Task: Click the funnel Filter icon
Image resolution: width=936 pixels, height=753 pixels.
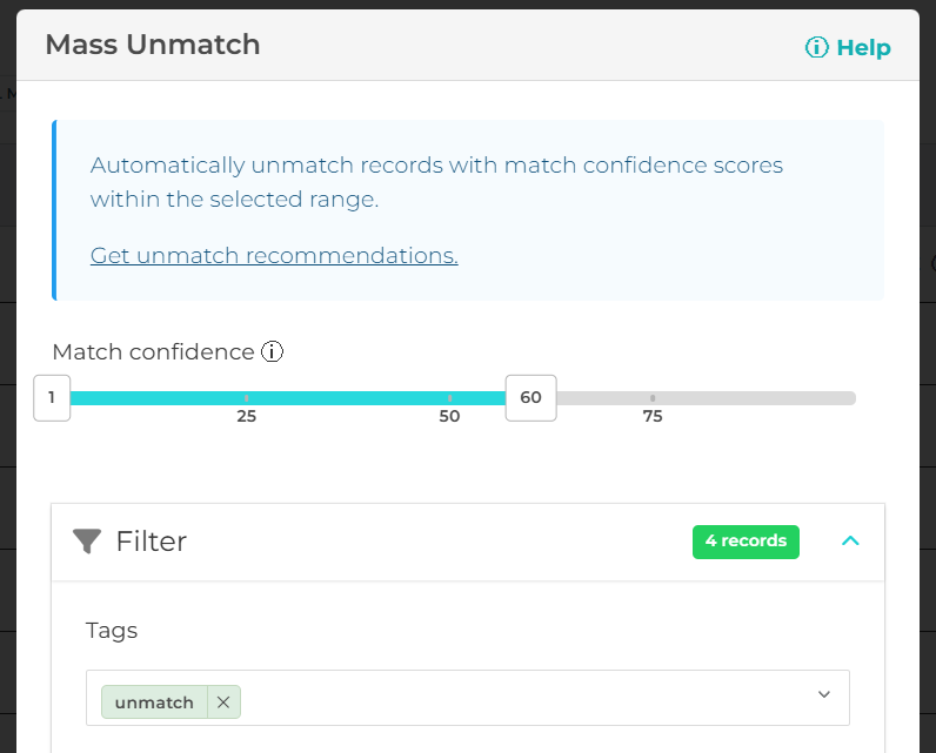Action: tap(87, 542)
